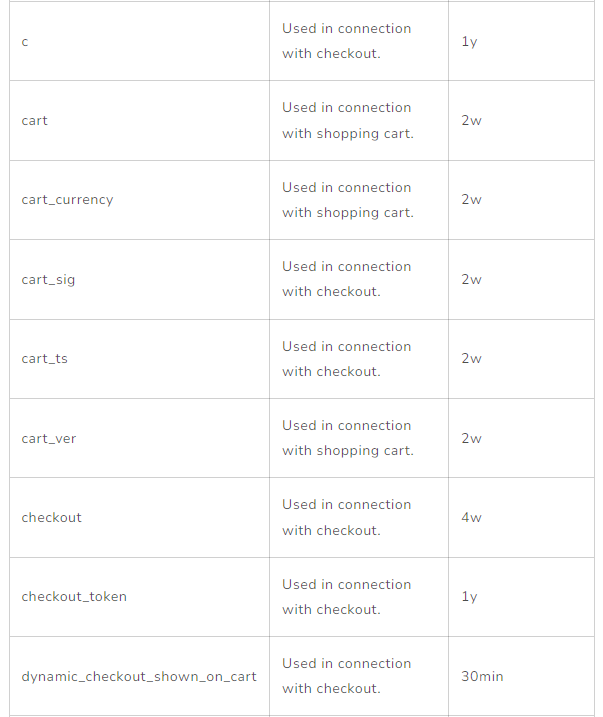Viewport: 603px width, 717px height.
Task: Click the 'cart_ver' cookie name
Action: pyautogui.click(x=49, y=439)
